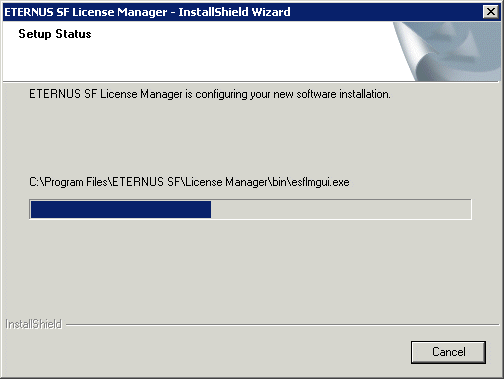The width and height of the screenshot is (504, 379).
Task: Click the right end of progress track
Action: [x=465, y=209]
